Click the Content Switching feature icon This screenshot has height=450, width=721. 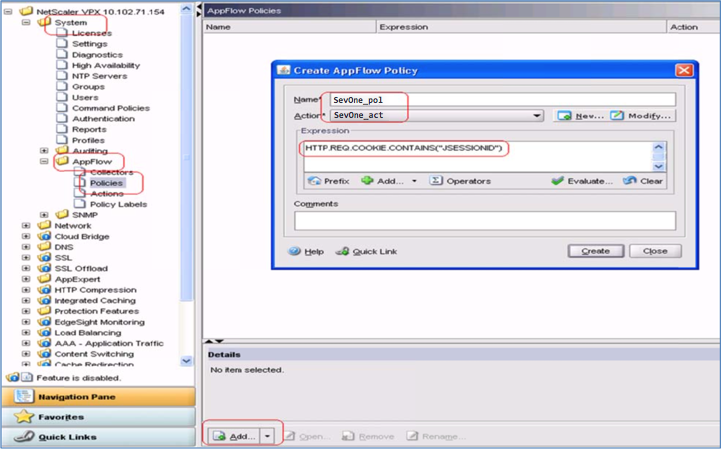[44, 353]
